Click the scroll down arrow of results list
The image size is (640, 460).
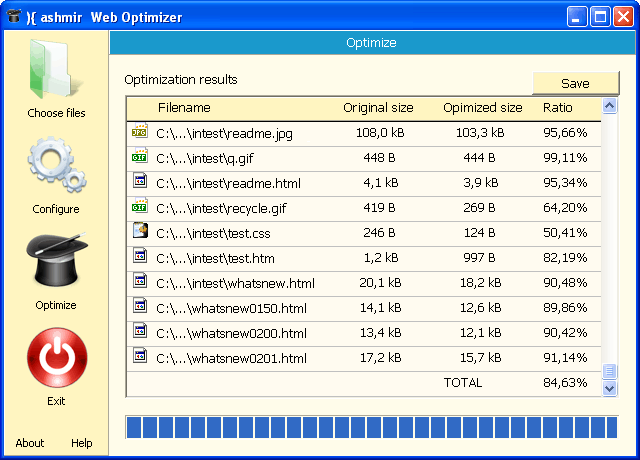point(609,388)
